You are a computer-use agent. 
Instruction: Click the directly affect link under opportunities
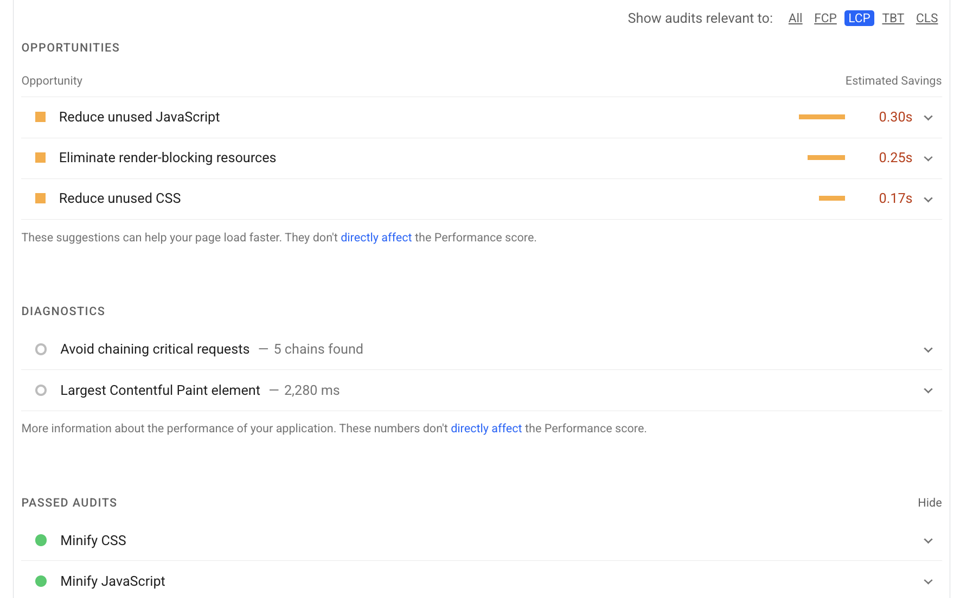coord(376,237)
